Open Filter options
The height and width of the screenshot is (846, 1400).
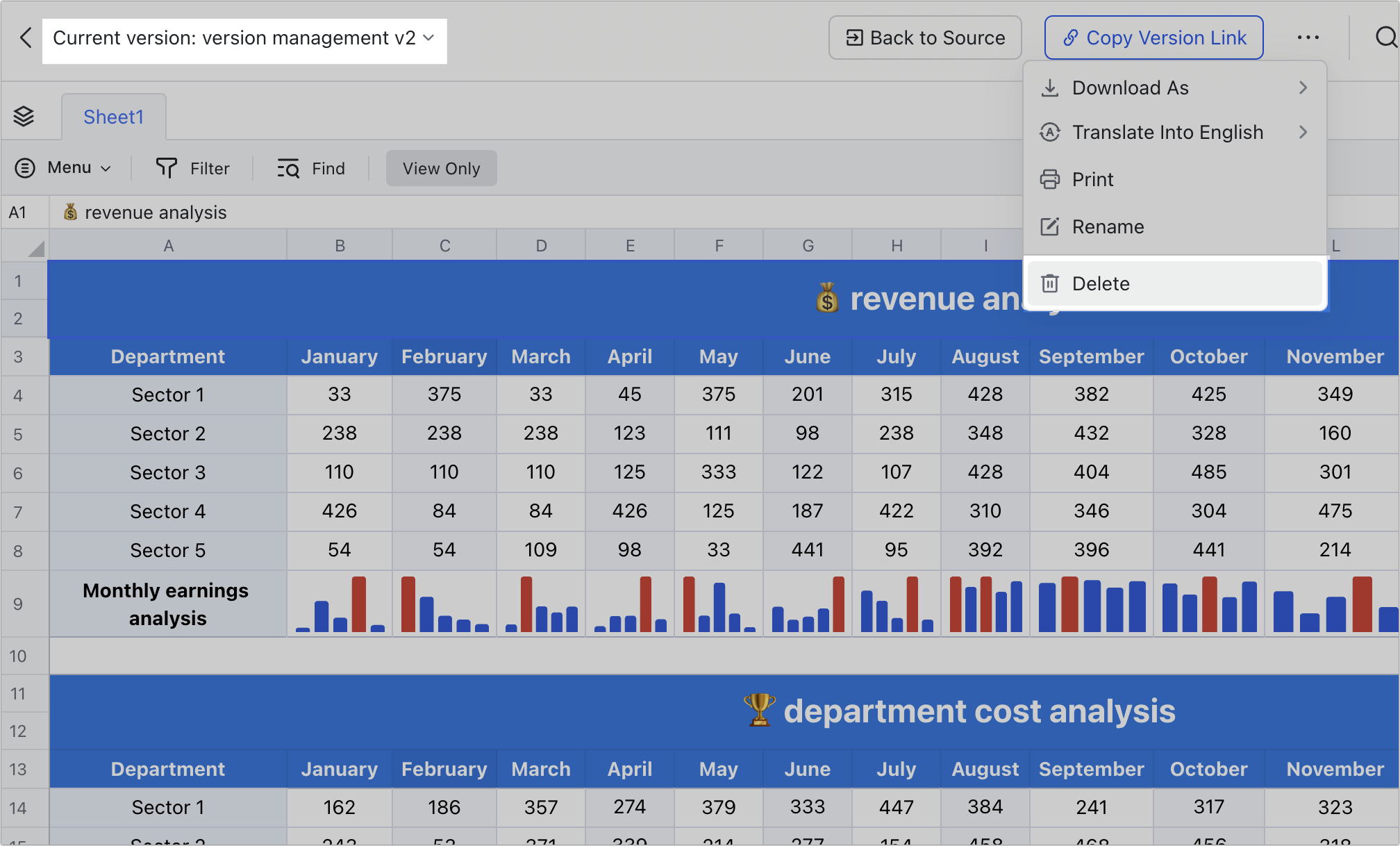pyautogui.click(x=192, y=168)
